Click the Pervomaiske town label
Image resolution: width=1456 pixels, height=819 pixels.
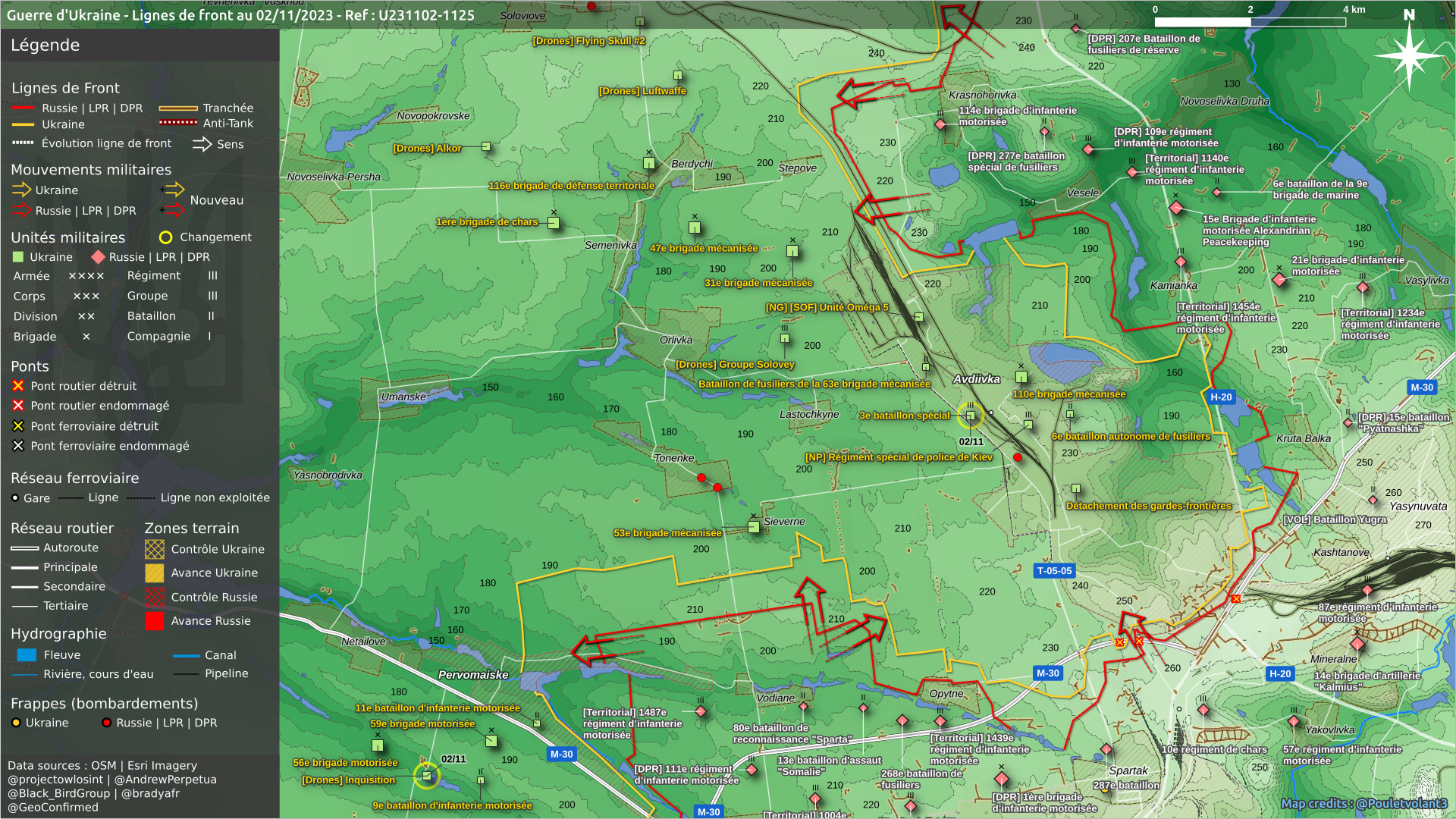[473, 675]
